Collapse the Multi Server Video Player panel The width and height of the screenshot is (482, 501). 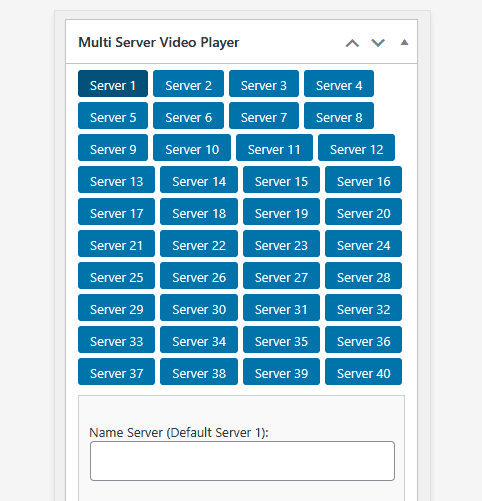pos(404,42)
